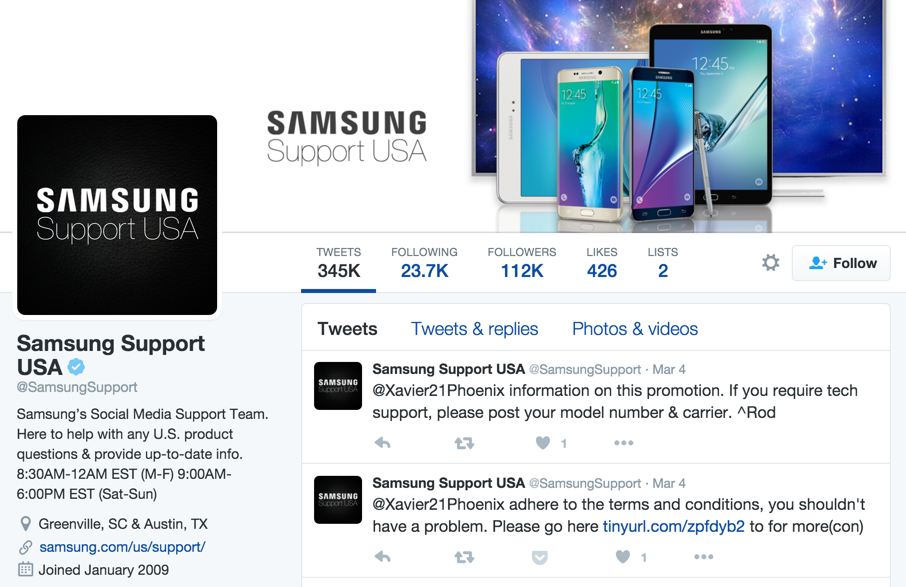The height and width of the screenshot is (587, 906).
Task: Switch to Tweets & replies tab
Action: pos(474,329)
